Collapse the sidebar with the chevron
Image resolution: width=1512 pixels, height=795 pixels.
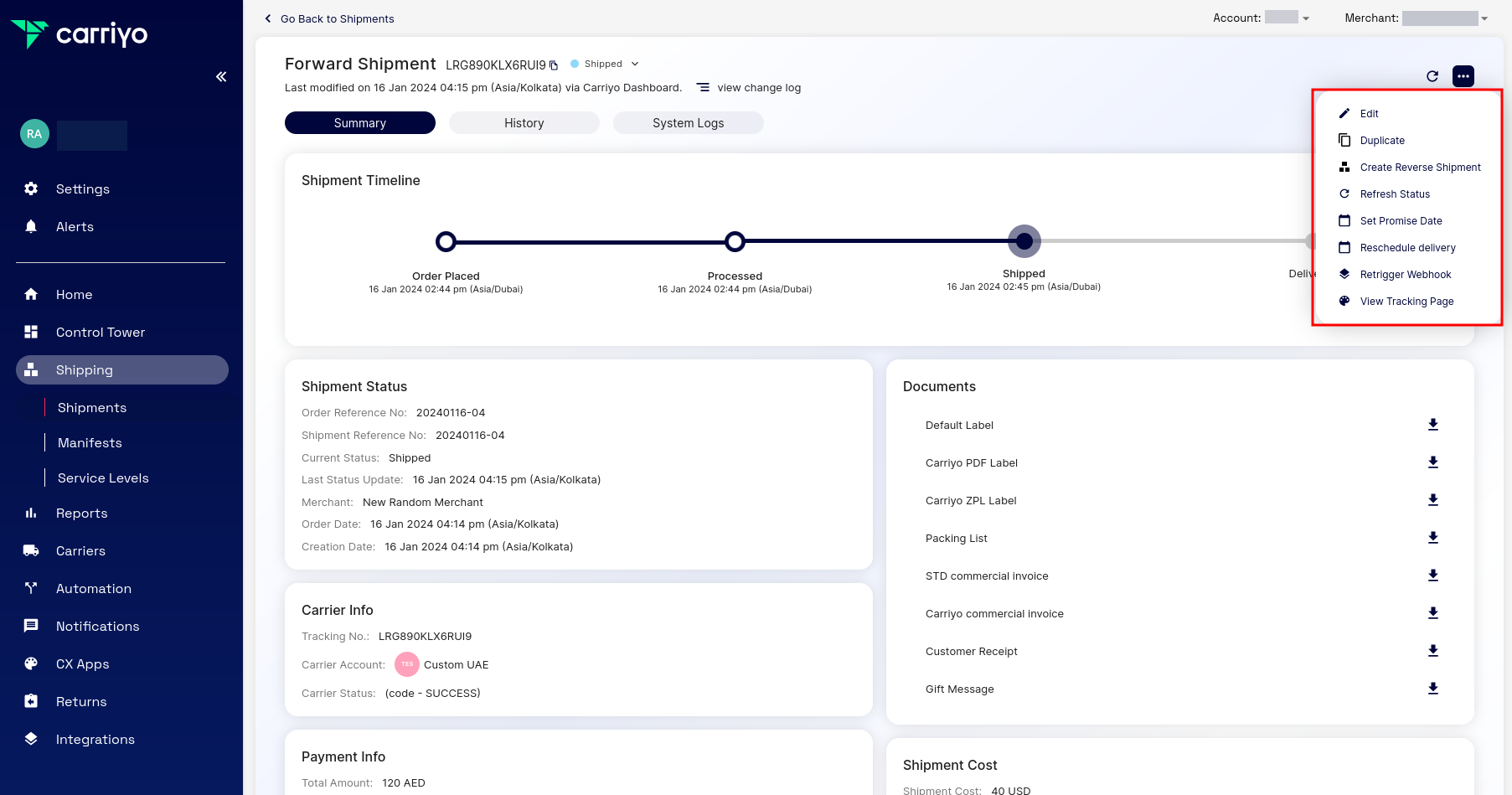(221, 76)
